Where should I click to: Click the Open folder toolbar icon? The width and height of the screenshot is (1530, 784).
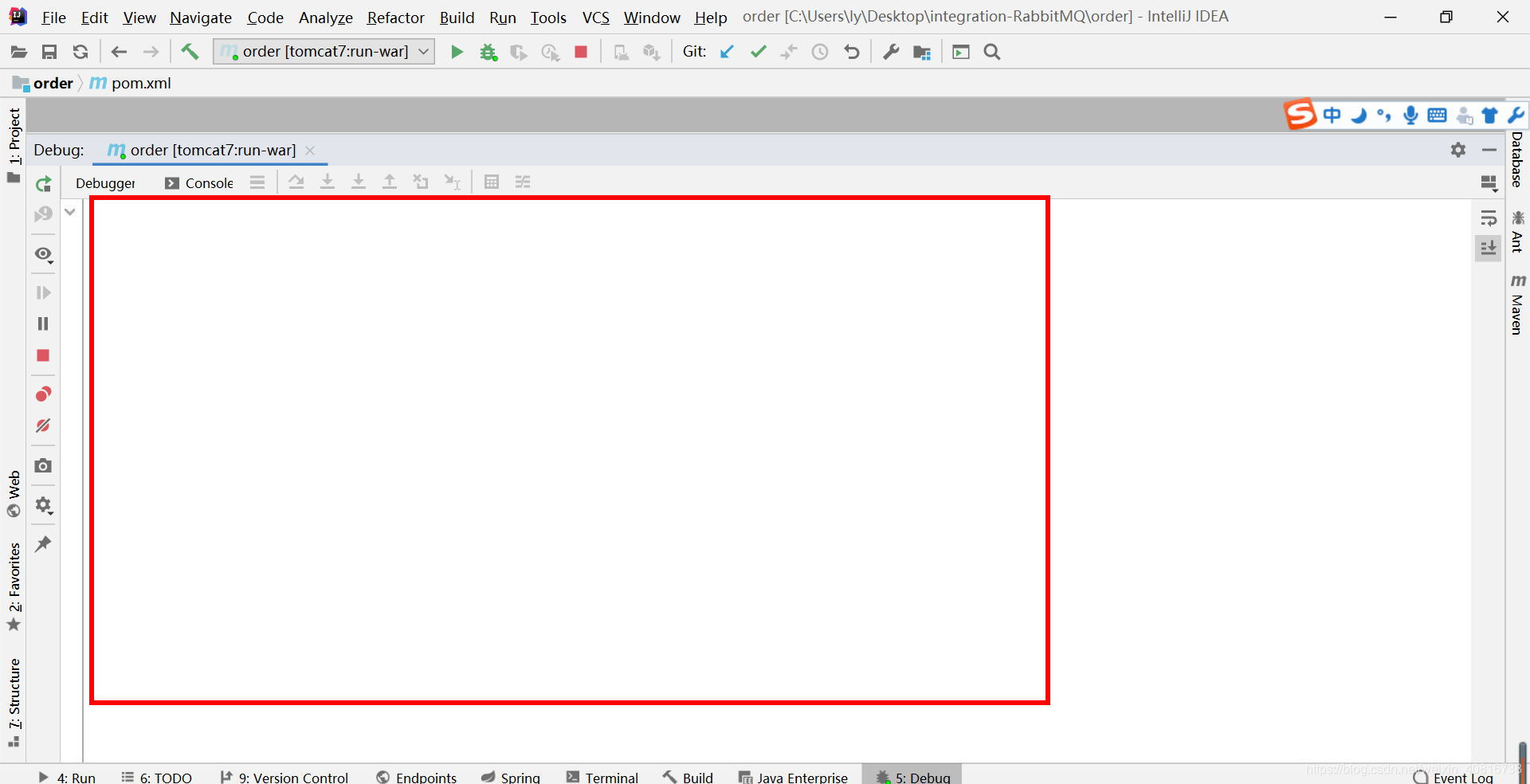click(18, 52)
